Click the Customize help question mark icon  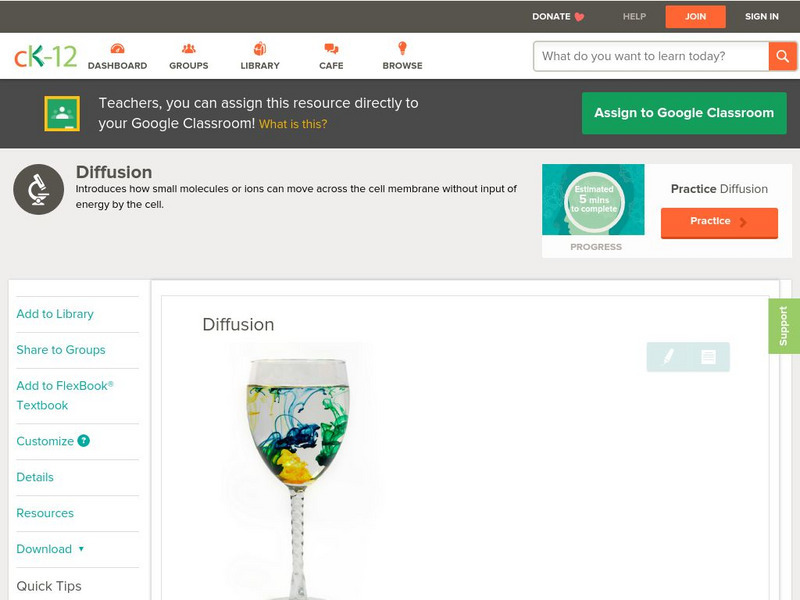pyautogui.click(x=84, y=441)
